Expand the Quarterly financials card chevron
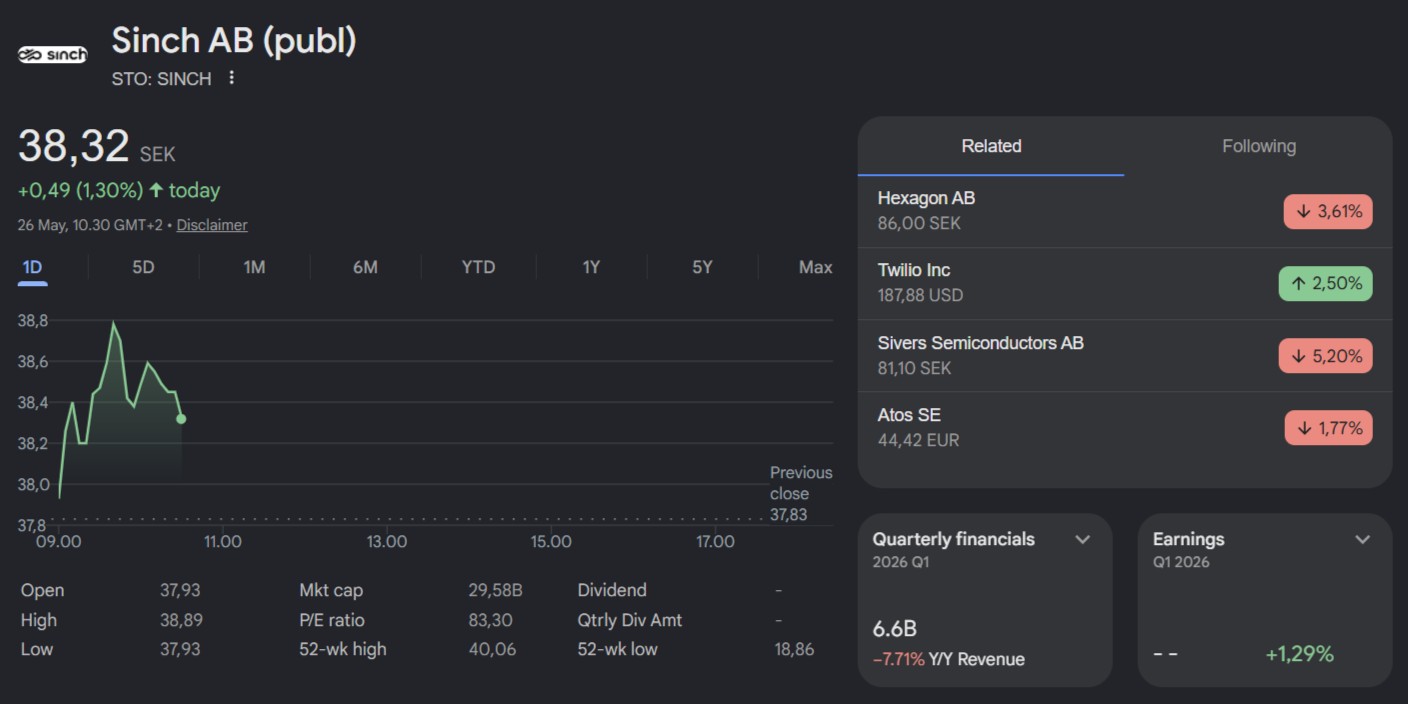Screen dimensions: 1408x704 (1082, 540)
